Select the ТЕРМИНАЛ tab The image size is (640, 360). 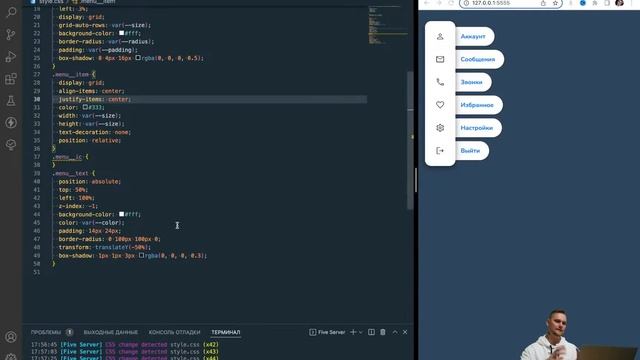(x=226, y=332)
